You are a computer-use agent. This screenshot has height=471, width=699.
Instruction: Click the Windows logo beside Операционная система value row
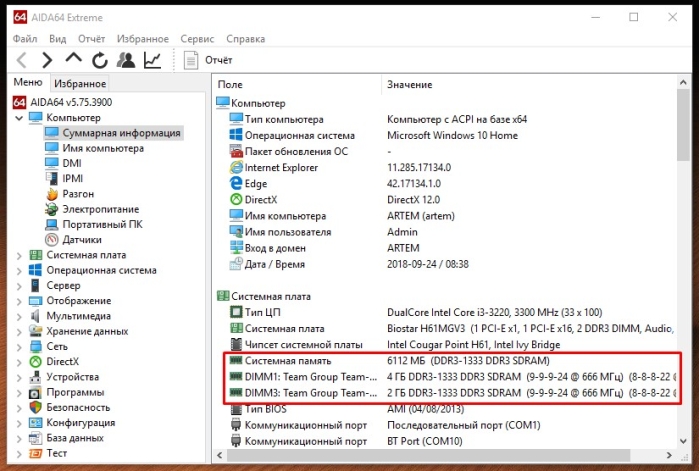[236, 135]
